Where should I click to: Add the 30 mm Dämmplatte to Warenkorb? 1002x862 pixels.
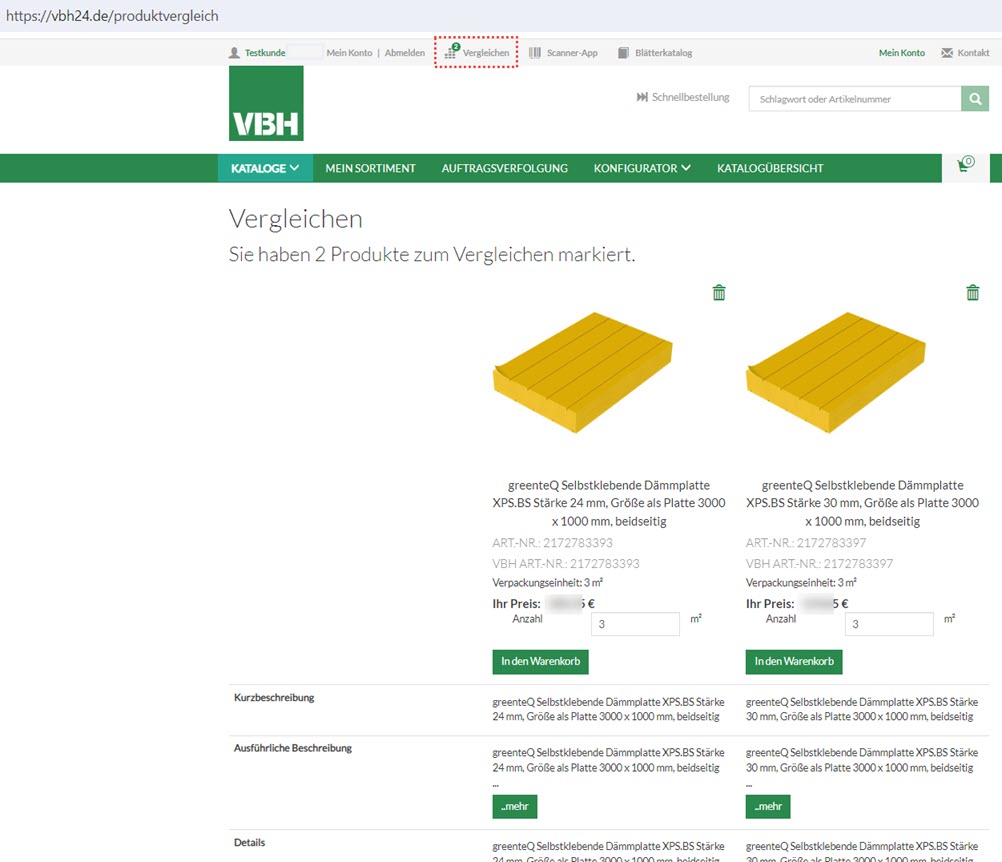(794, 661)
